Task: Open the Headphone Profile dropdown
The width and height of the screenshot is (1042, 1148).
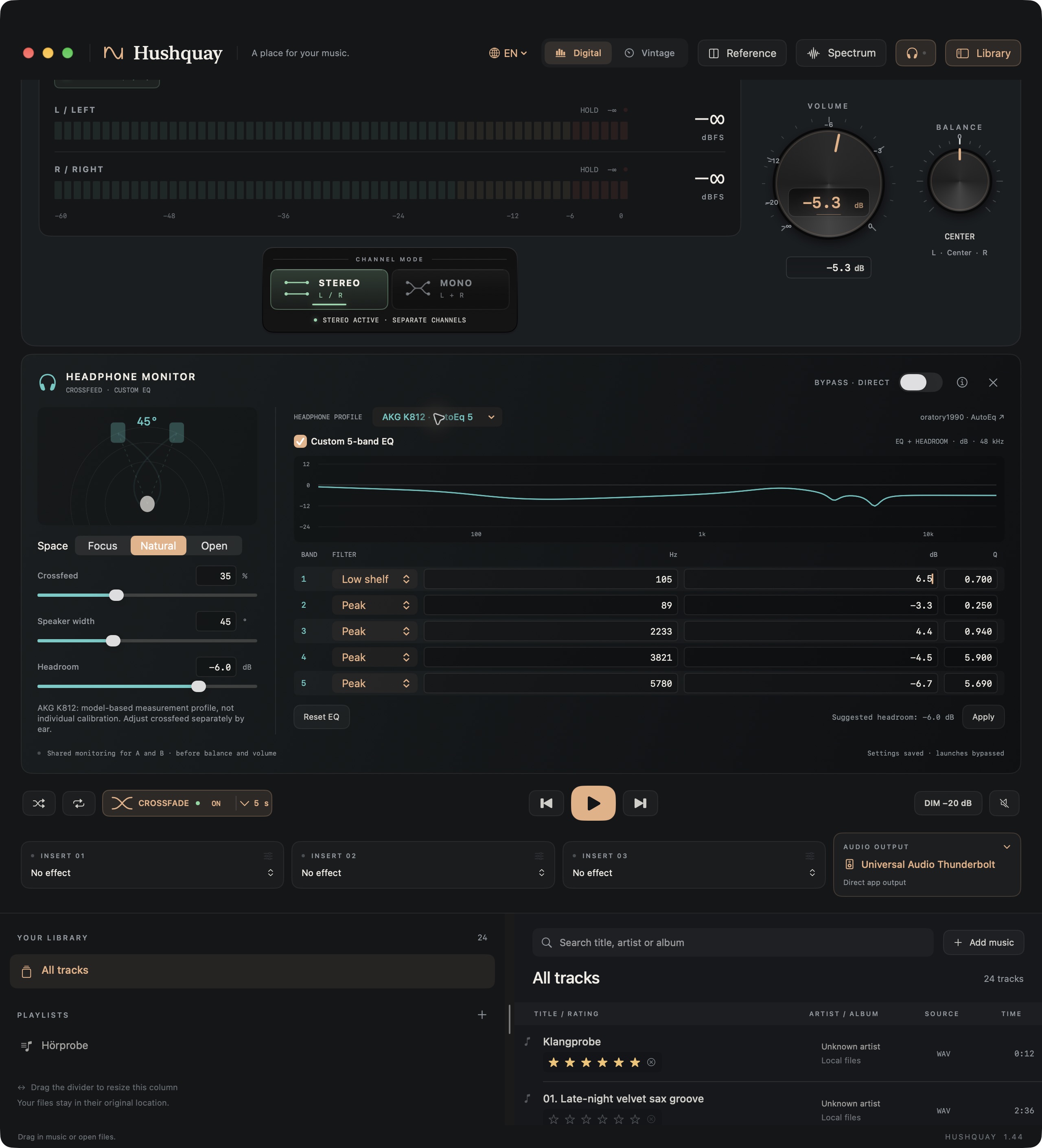Action: 437,417
